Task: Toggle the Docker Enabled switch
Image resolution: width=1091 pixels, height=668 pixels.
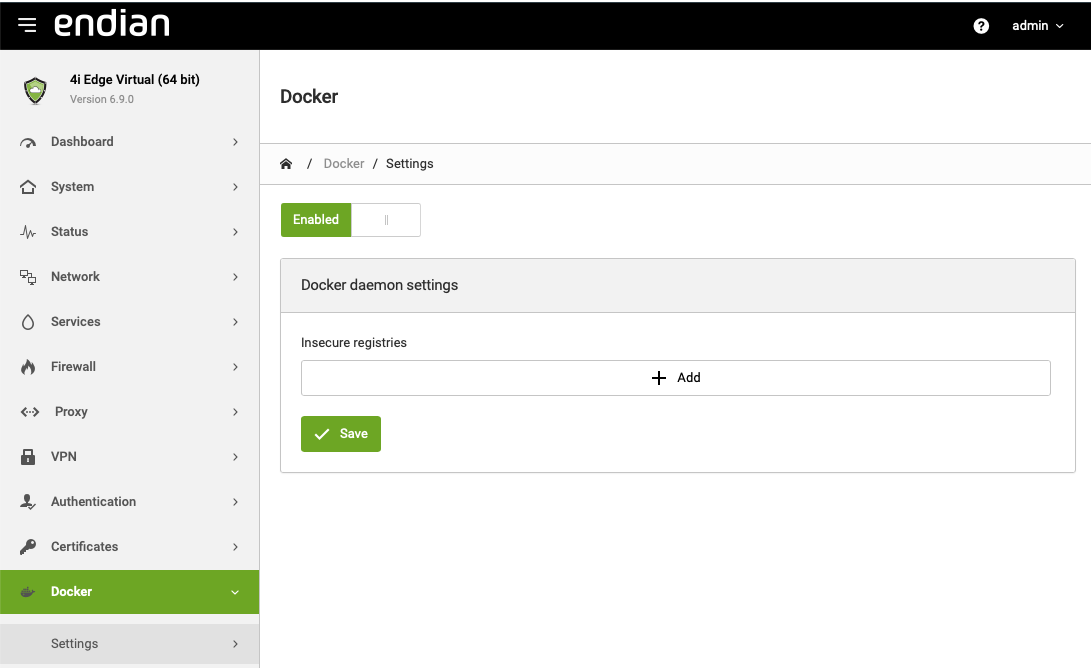Action: coord(350,220)
